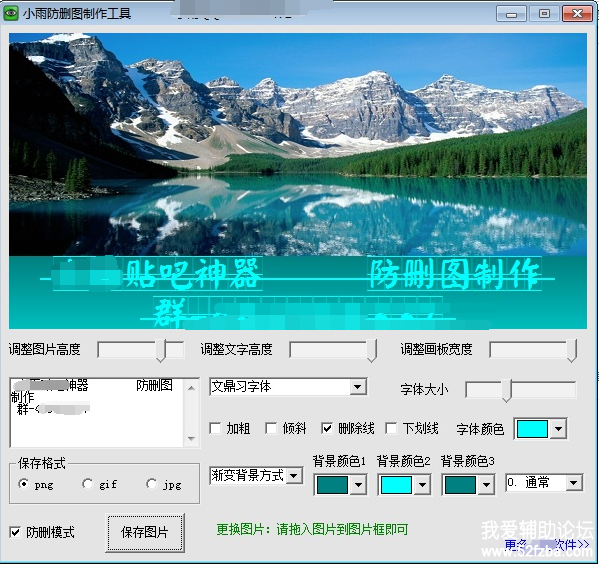Click the 防删图制作 text in preview

[454, 274]
